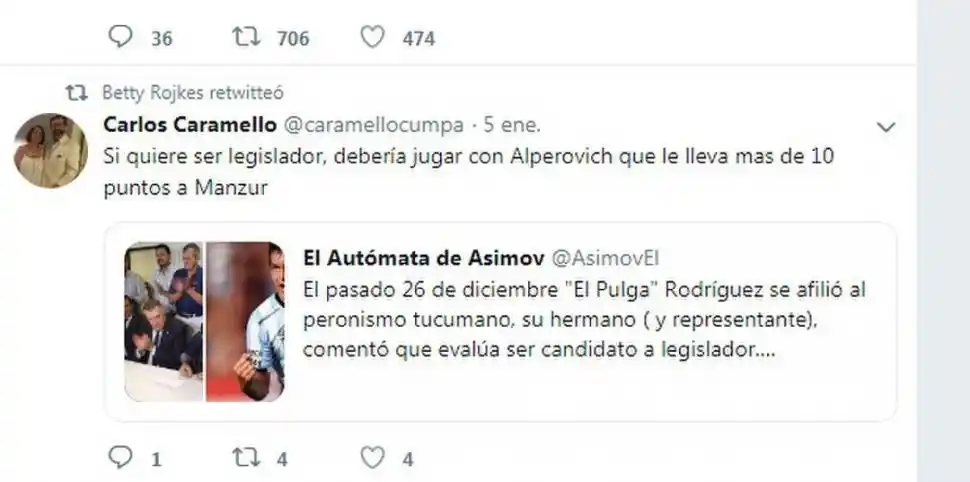Click the @AsimovEl handle in quoted tweet
Image resolution: width=970 pixels, height=482 pixels.
click(x=604, y=259)
